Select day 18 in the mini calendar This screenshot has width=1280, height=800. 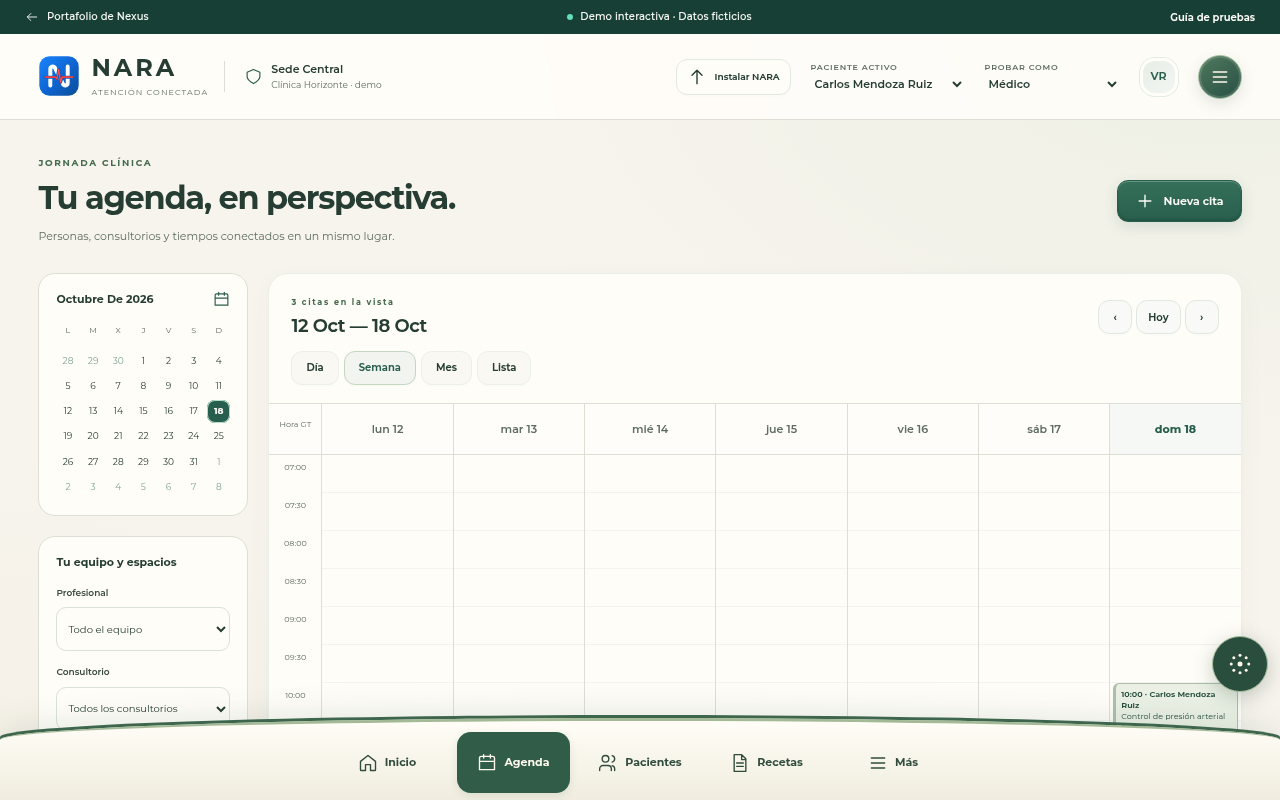[x=219, y=411]
